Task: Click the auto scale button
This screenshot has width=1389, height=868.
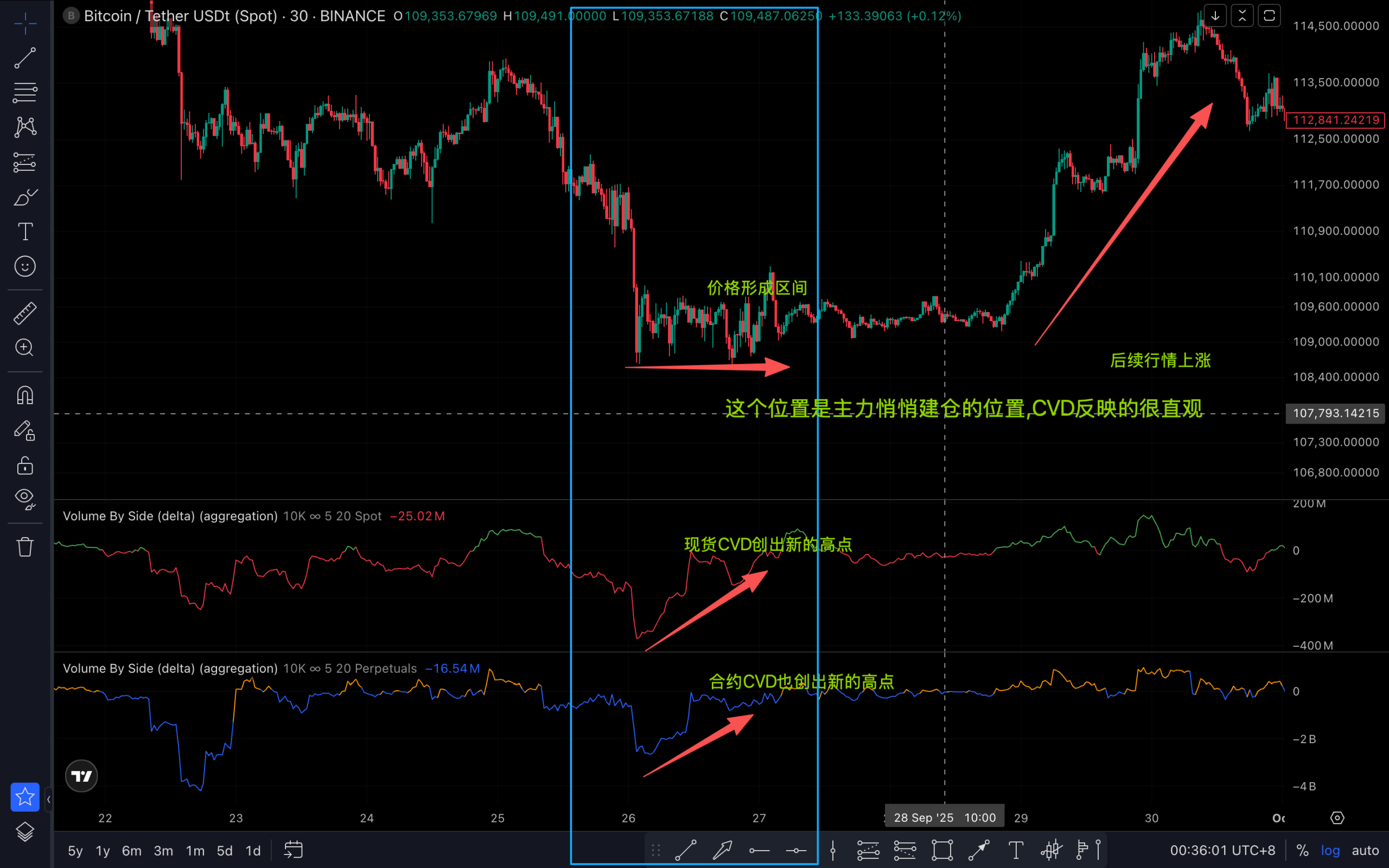Action: point(1365,850)
